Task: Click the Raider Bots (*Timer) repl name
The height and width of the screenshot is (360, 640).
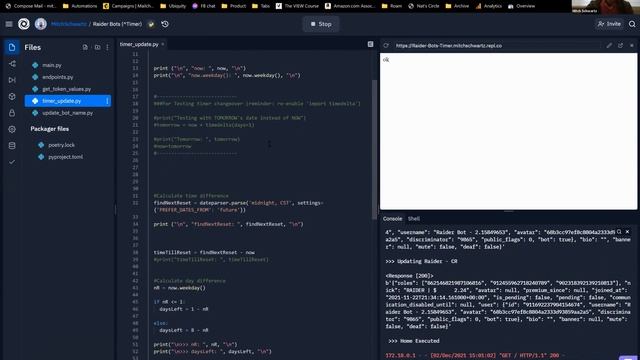Action: point(117,24)
